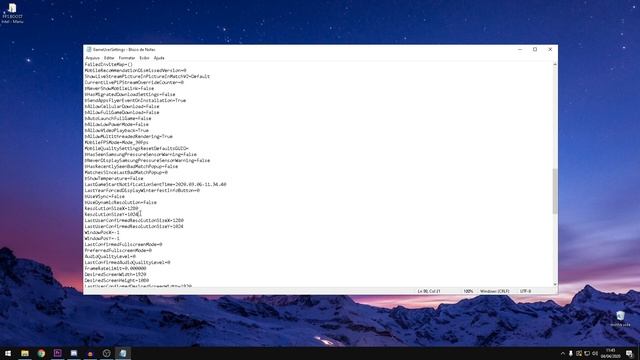The height and width of the screenshot is (360, 640).
Task: Click the UTF-8 encoding status entry
Action: (525, 291)
